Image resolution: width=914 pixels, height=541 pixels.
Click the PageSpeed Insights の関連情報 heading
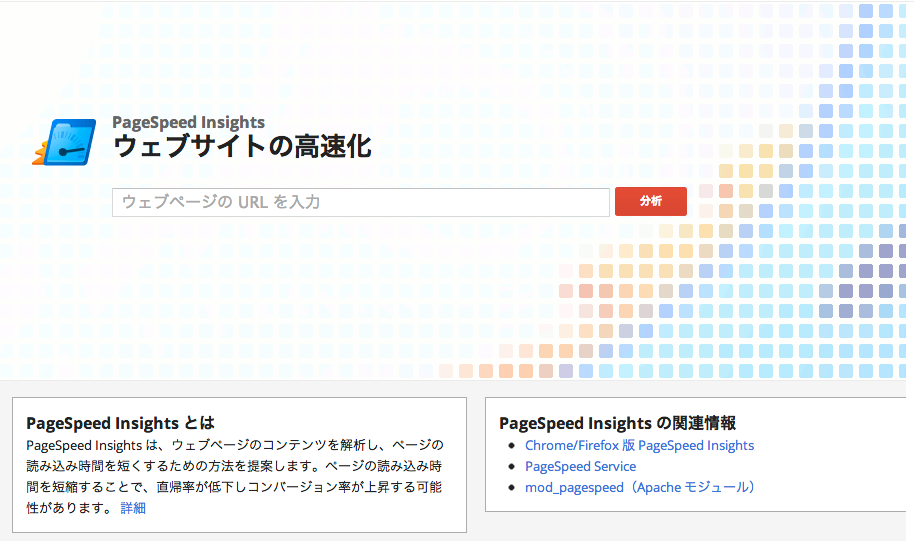click(x=617, y=423)
